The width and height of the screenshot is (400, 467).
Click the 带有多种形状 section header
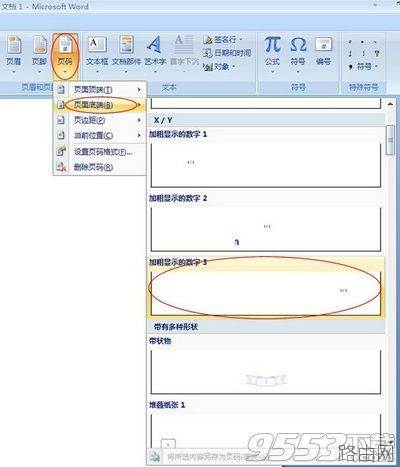click(266, 327)
